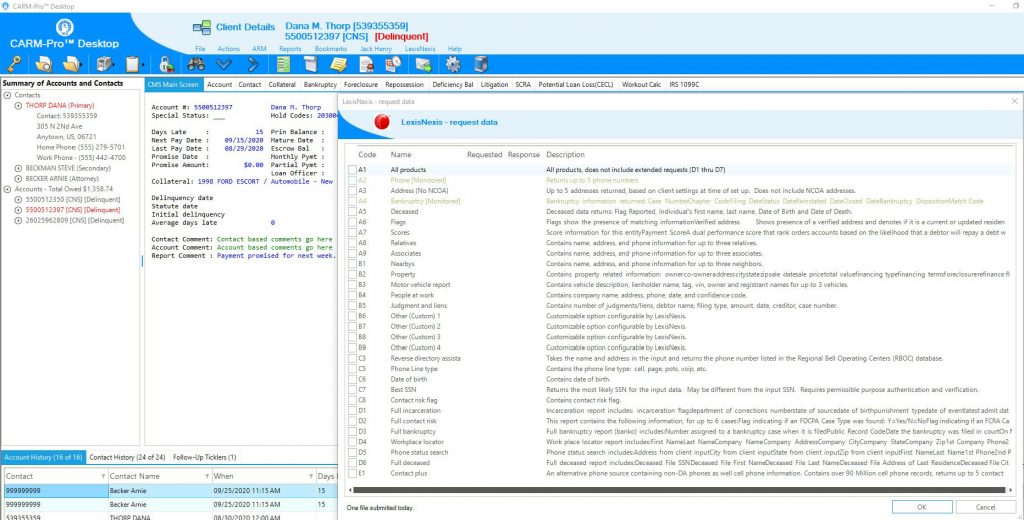Click the gold key icon in toolbar
Screen dimensions: 1024x520
tap(14, 64)
